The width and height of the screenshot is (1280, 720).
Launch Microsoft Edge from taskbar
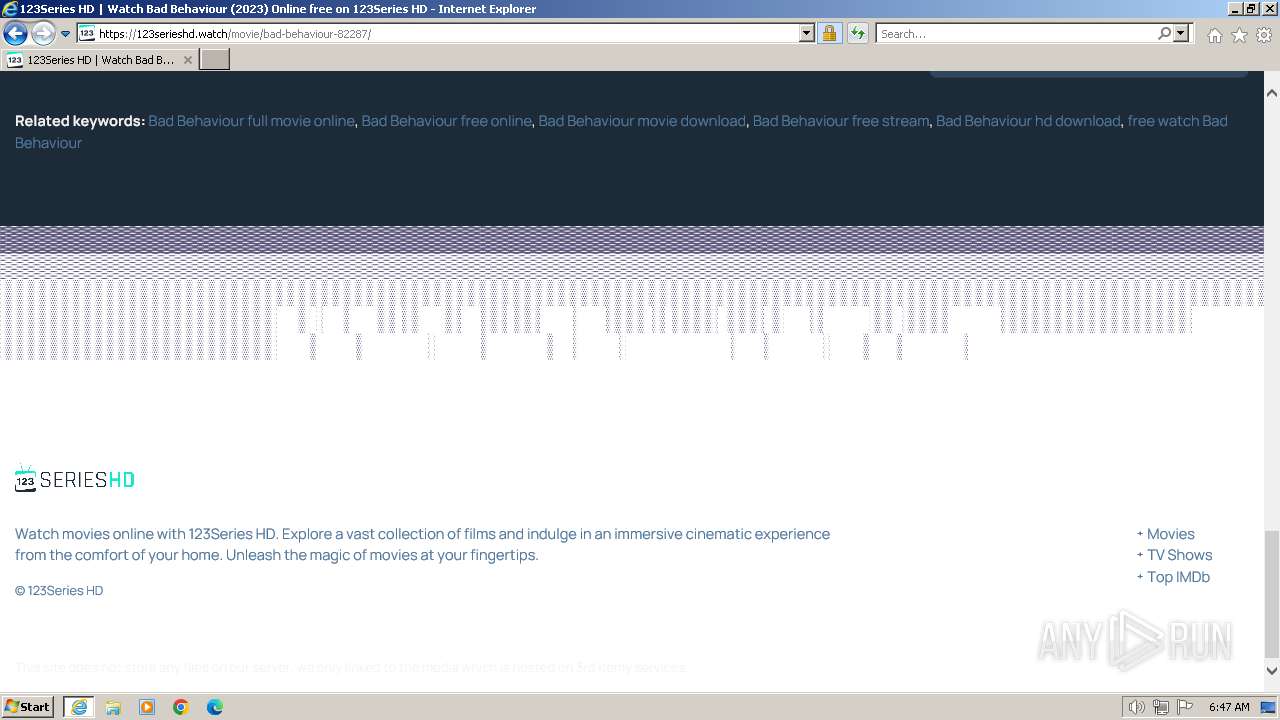tap(215, 707)
